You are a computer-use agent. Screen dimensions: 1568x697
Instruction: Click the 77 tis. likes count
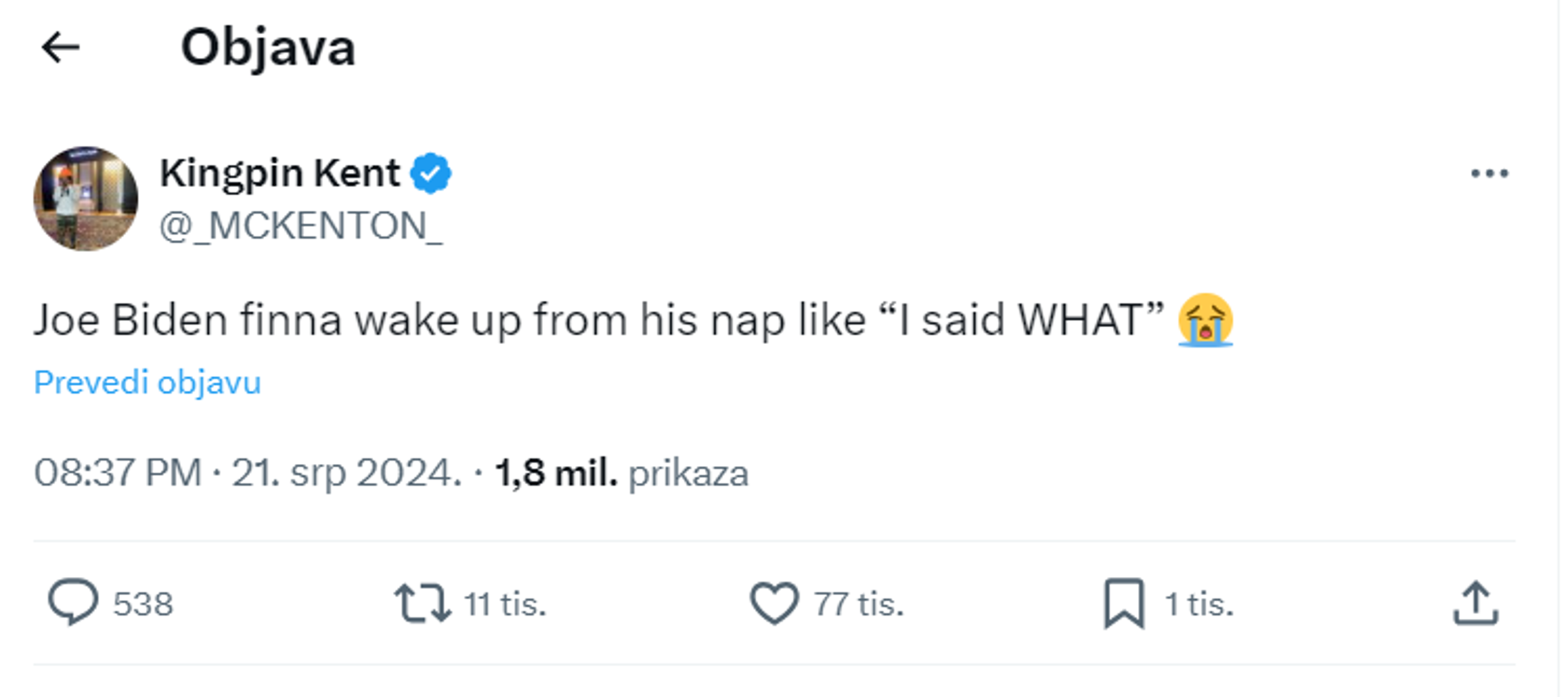click(x=859, y=605)
